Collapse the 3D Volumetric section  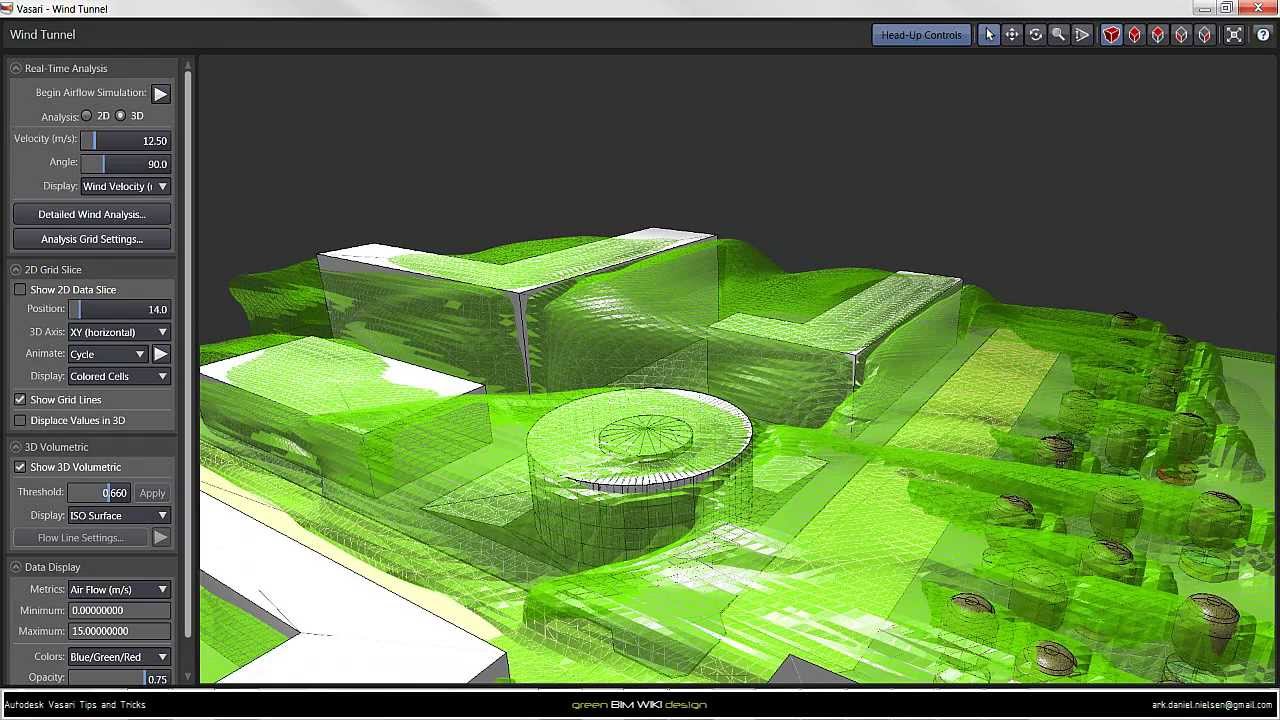click(x=16, y=447)
